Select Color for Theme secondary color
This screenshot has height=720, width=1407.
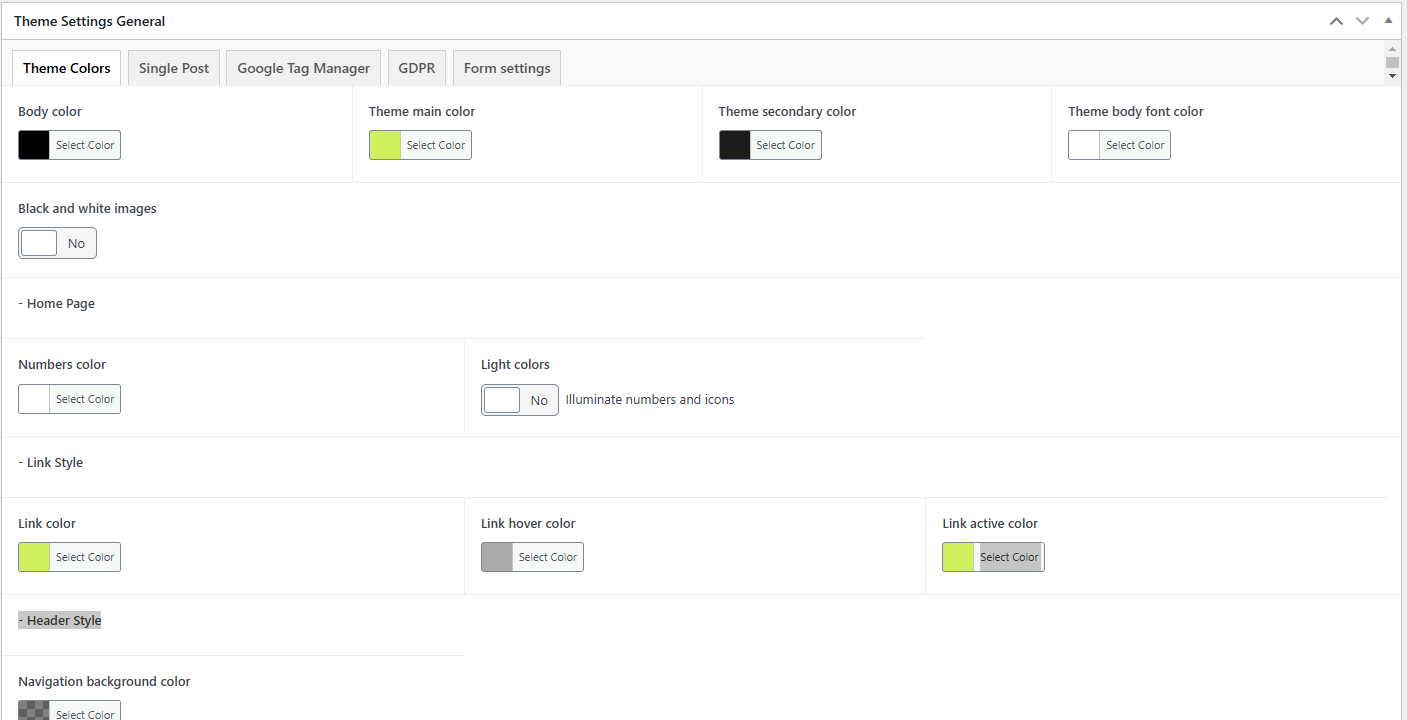(785, 145)
